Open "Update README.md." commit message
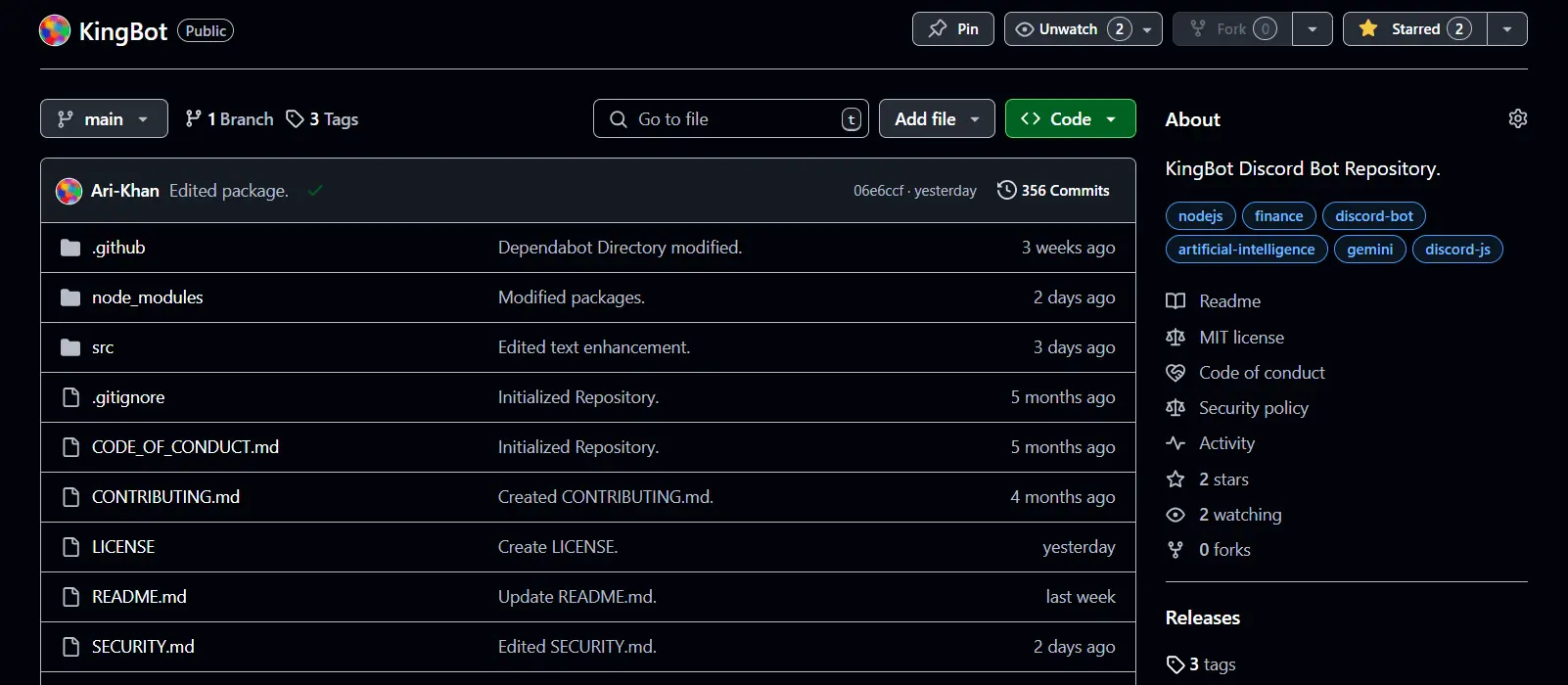The height and width of the screenshot is (685, 1568). 577,597
